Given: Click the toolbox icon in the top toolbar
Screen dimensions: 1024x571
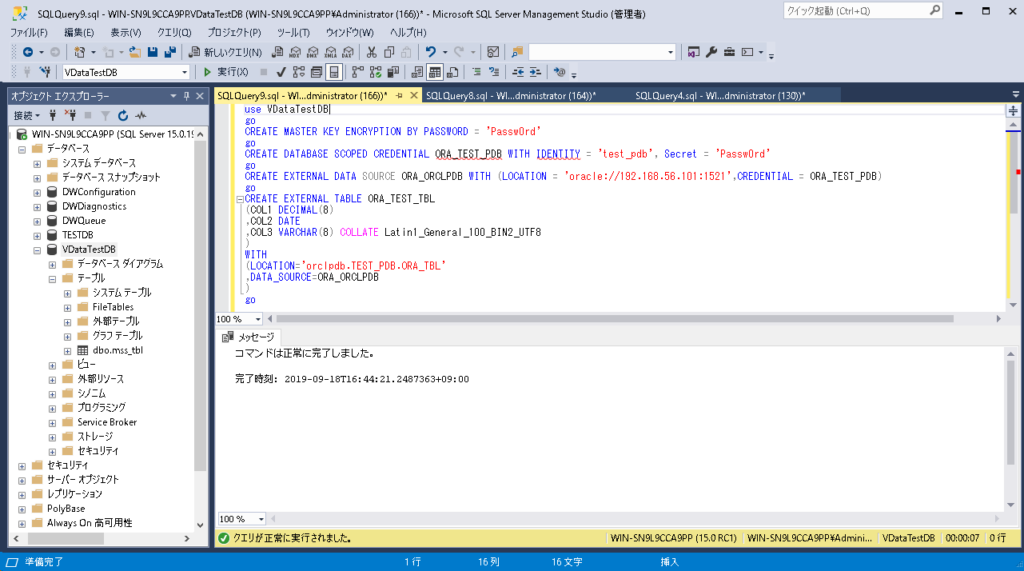Looking at the screenshot, I should [730, 52].
